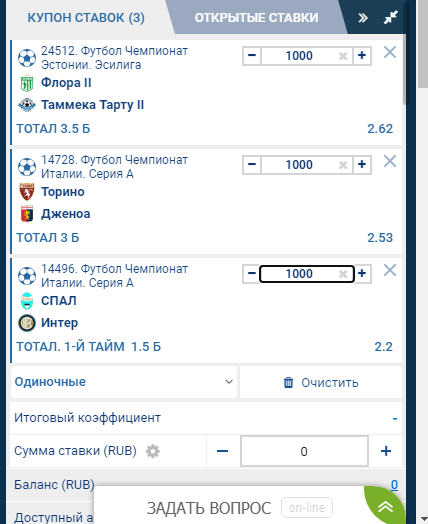Expand the chat widget with green up arrows
Image resolution: width=428 pixels, height=524 pixels.
click(385, 507)
